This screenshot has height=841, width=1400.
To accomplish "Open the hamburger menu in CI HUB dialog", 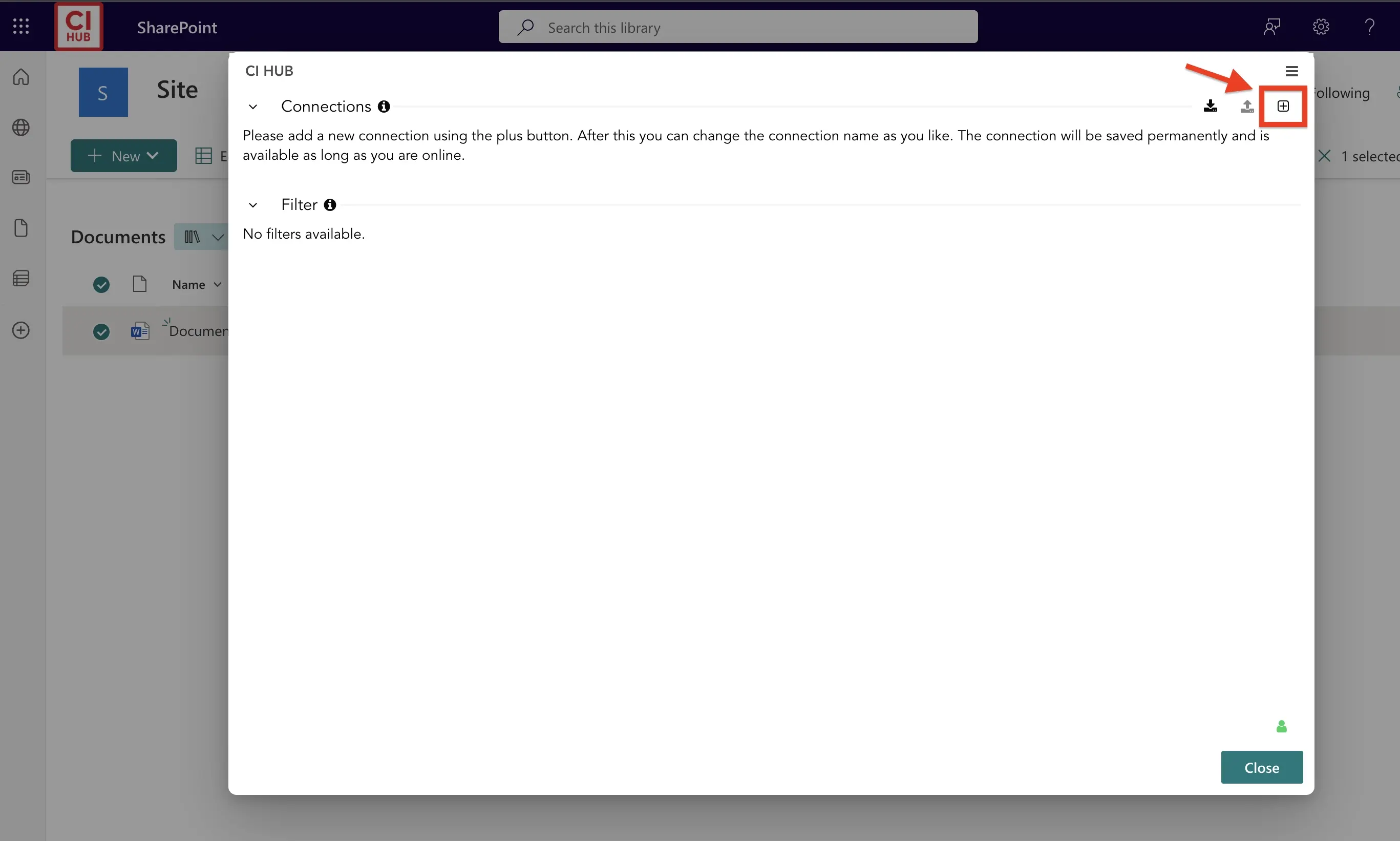I will tap(1291, 71).
